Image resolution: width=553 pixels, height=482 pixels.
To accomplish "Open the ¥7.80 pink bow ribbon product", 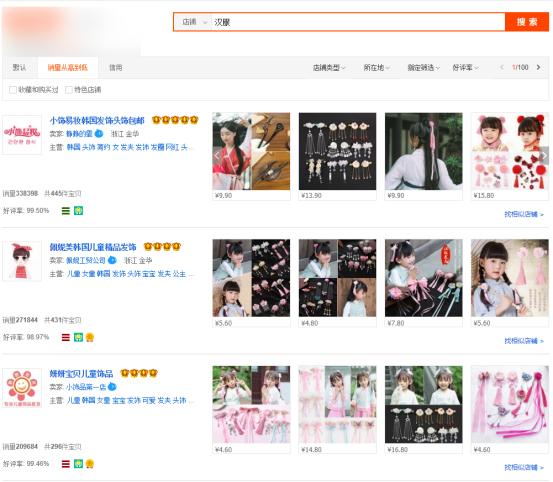I will pyautogui.click(x=424, y=278).
